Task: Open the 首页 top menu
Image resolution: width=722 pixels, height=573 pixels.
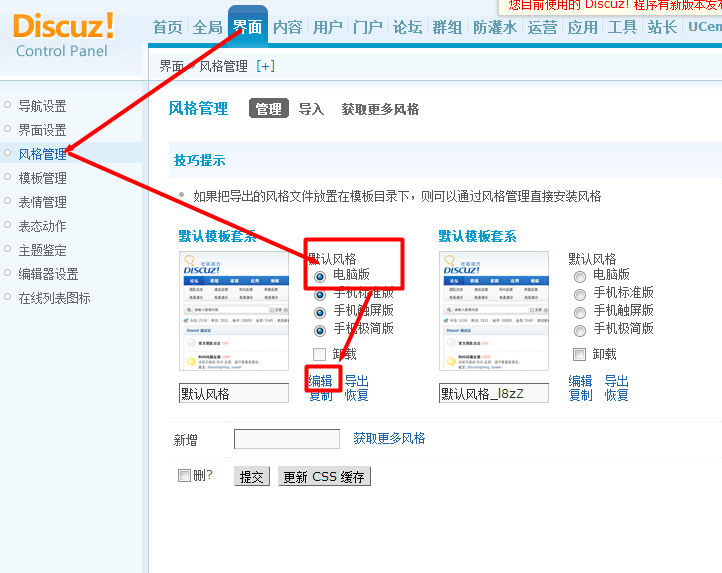Action: [168, 27]
